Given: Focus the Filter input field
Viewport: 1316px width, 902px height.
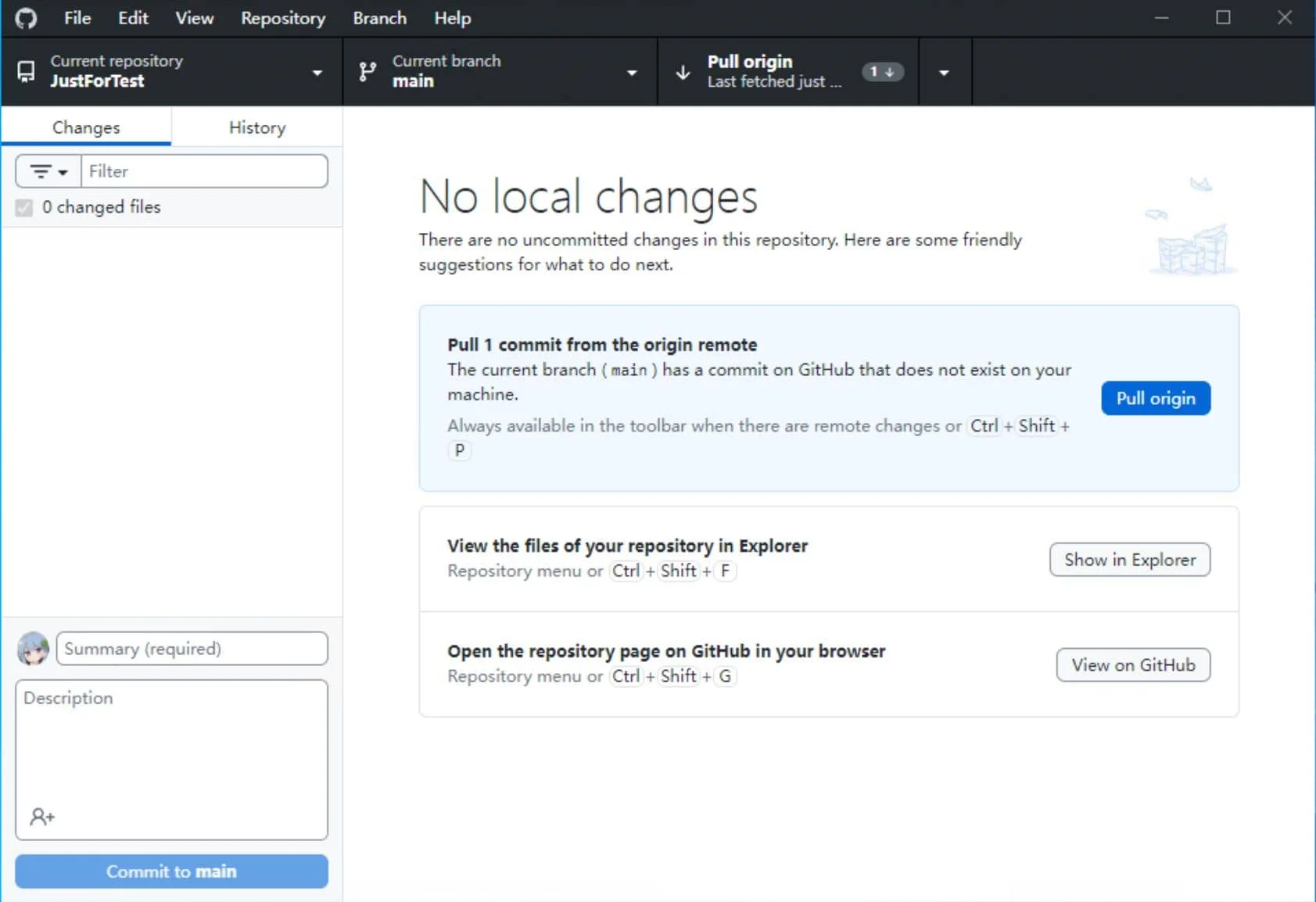Looking at the screenshot, I should tap(204, 171).
